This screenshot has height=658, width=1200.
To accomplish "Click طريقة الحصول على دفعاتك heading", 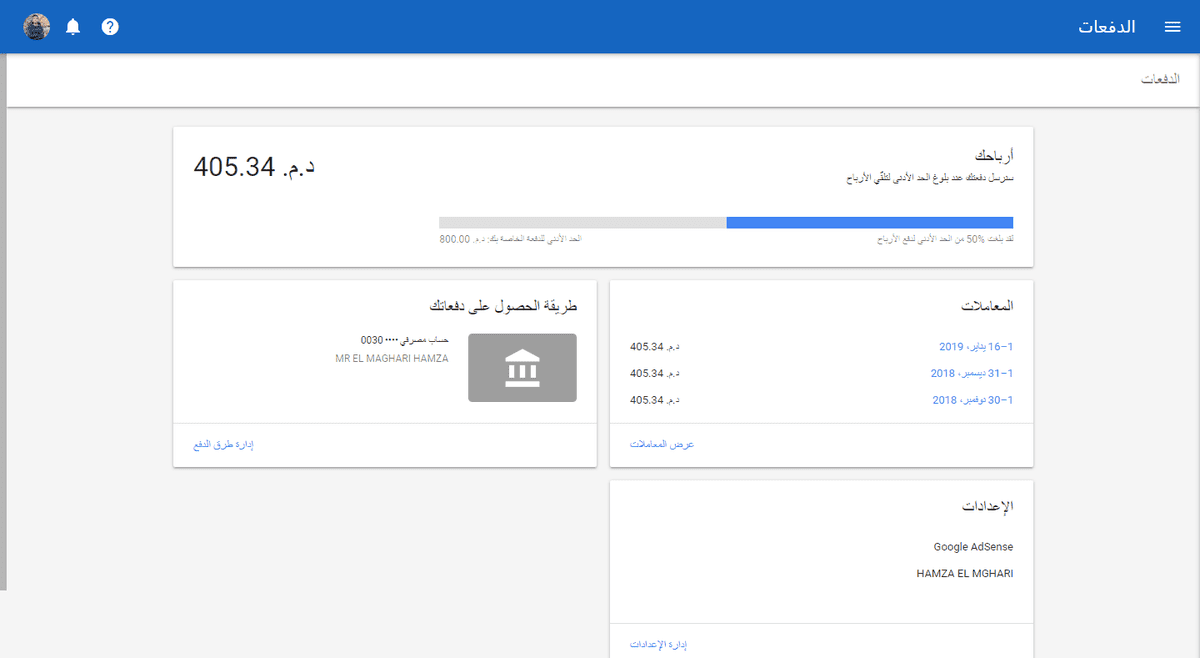I will pyautogui.click(x=503, y=305).
